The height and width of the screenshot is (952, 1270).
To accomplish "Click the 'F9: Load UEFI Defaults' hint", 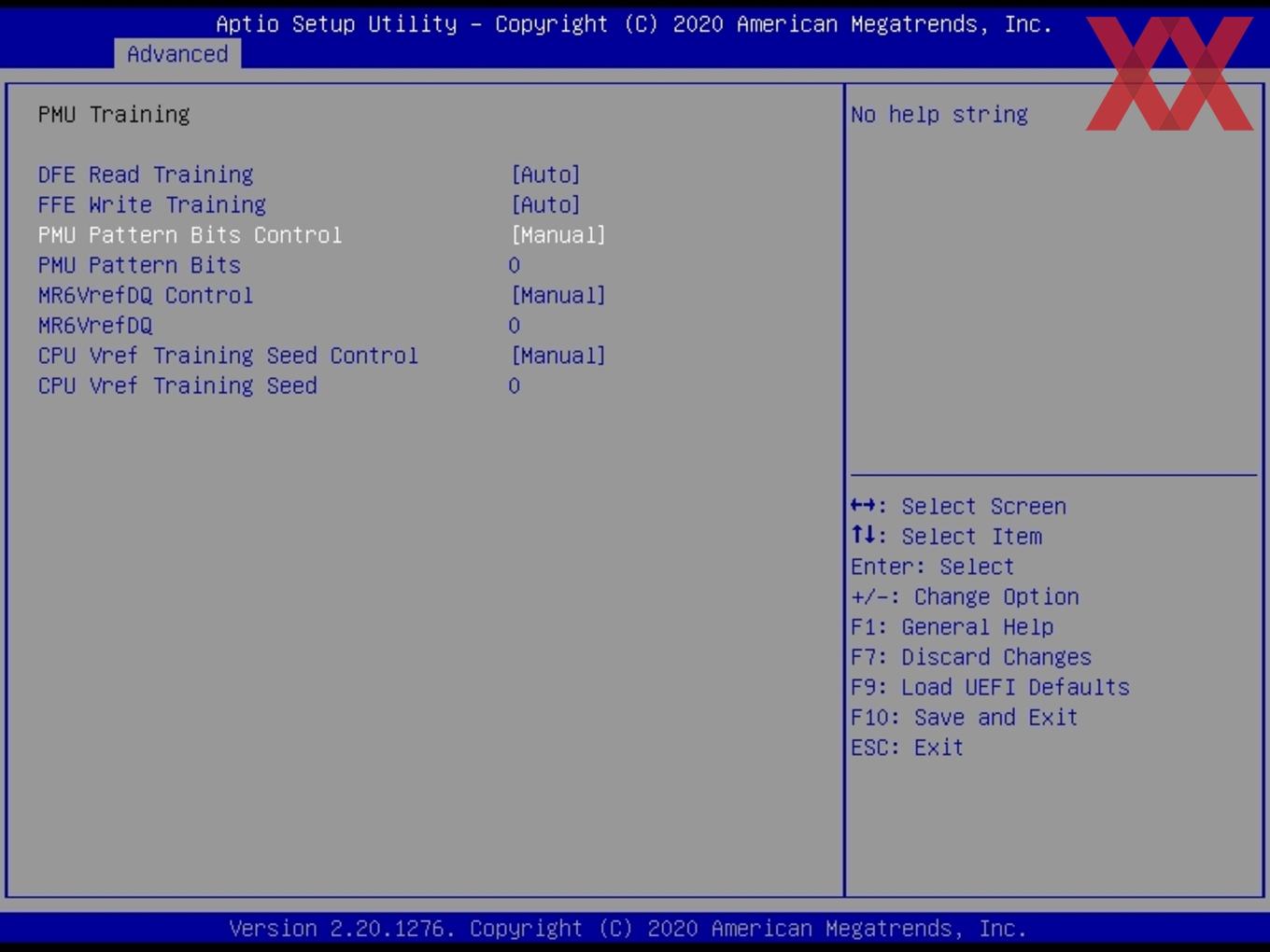I will (x=991, y=687).
